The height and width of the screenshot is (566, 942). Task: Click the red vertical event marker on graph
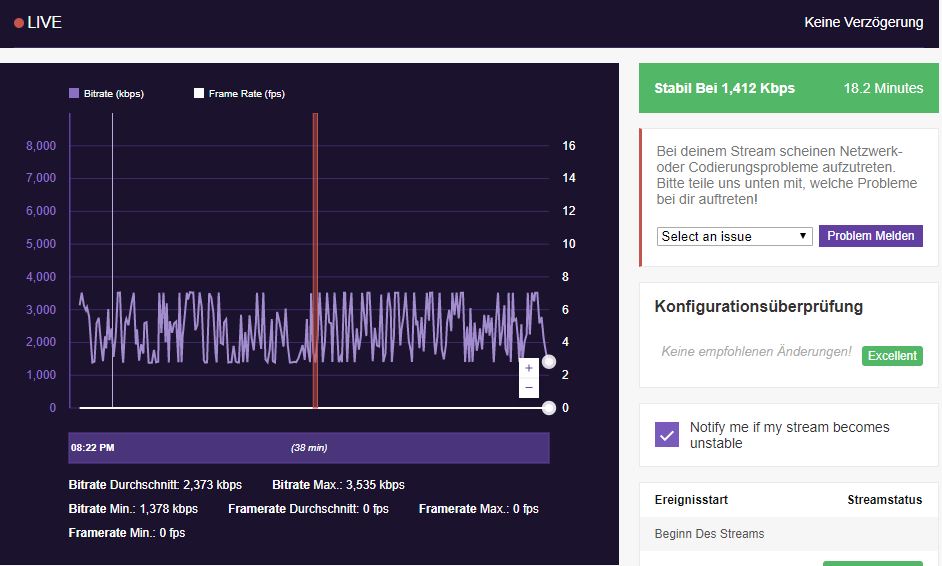tap(315, 260)
